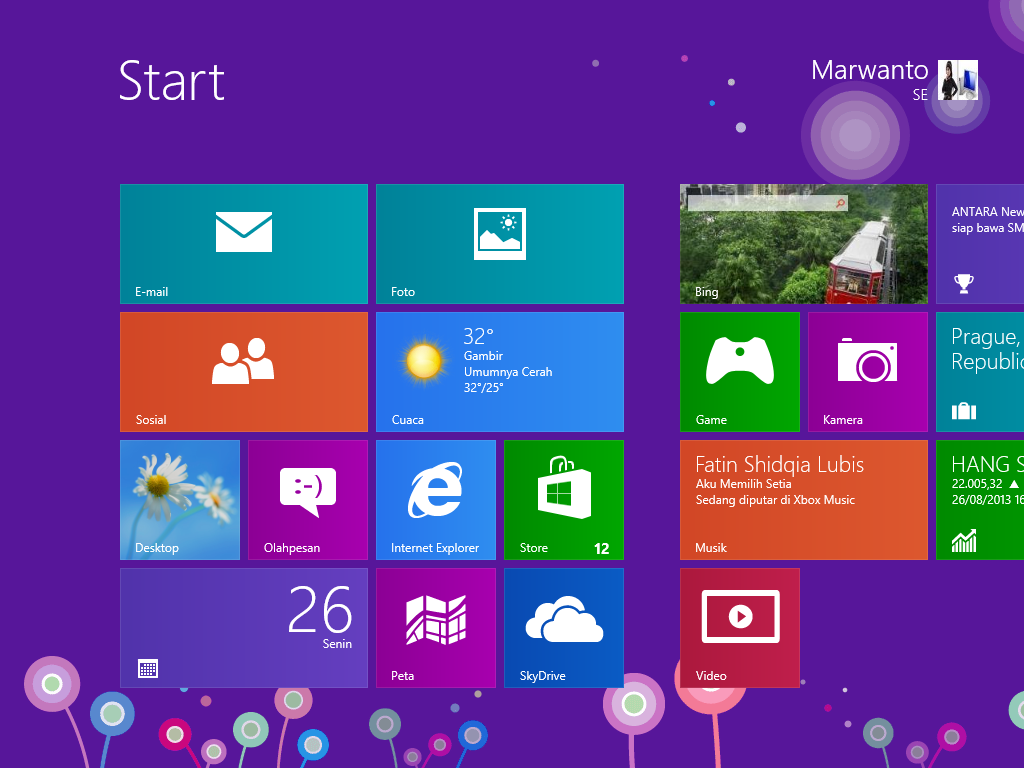Click the suitcase icon on Prague tile
Viewport: 1024px width, 768px height.
point(963,411)
